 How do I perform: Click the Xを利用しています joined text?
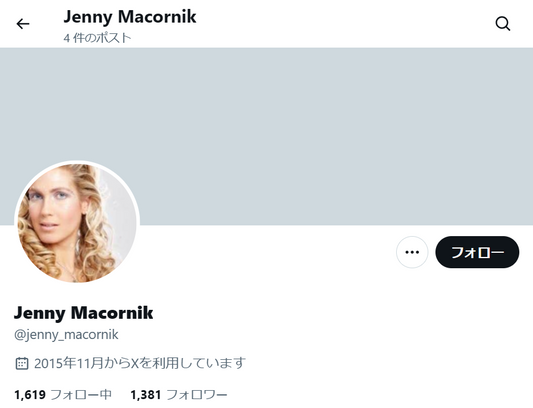(188, 363)
